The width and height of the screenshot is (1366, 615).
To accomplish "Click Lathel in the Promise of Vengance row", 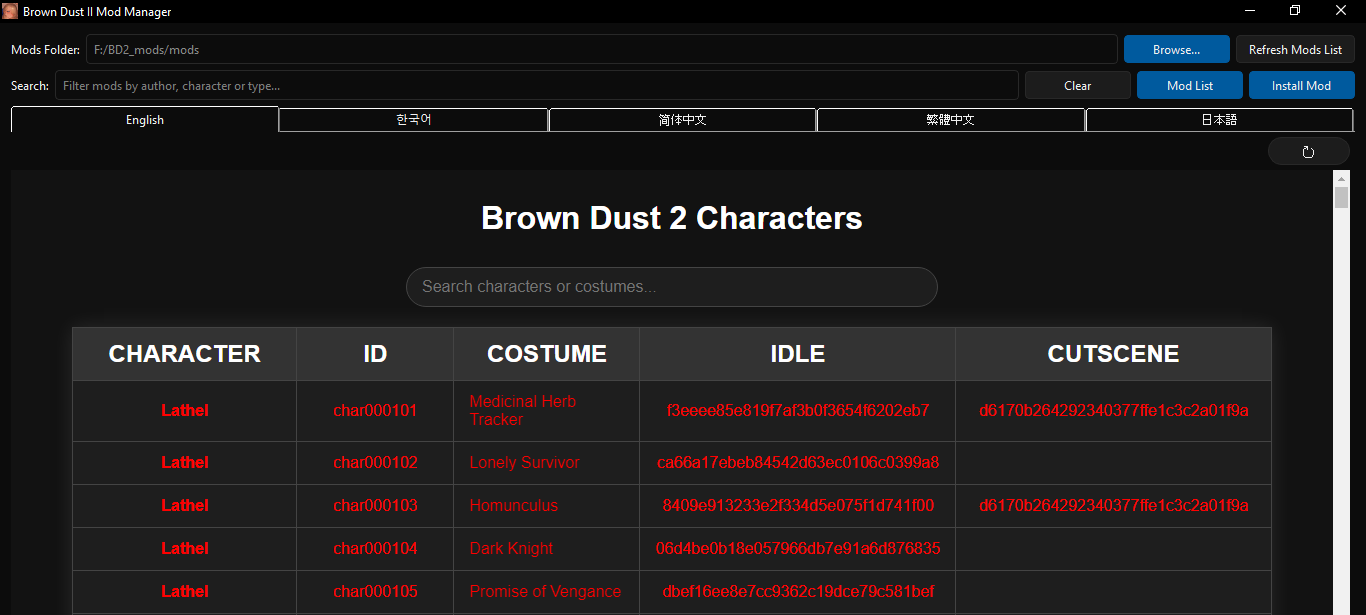I will click(x=184, y=591).
